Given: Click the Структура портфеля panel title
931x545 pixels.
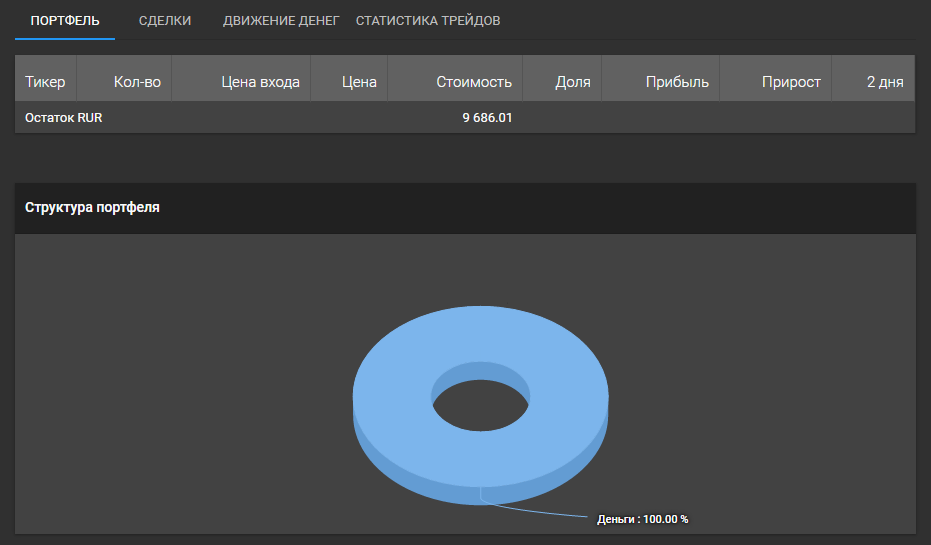Looking at the screenshot, I should point(92,207).
